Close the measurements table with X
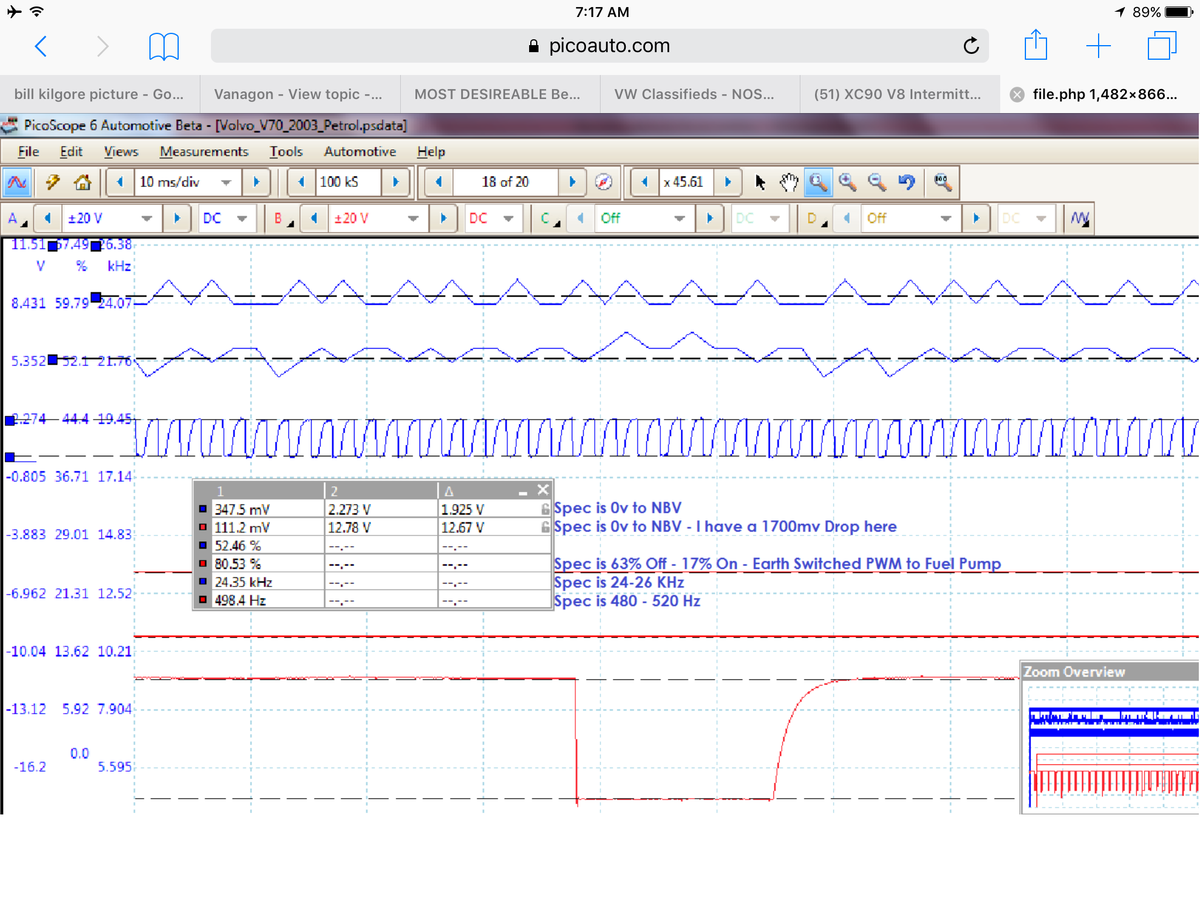The width and height of the screenshot is (1200, 900). click(542, 490)
